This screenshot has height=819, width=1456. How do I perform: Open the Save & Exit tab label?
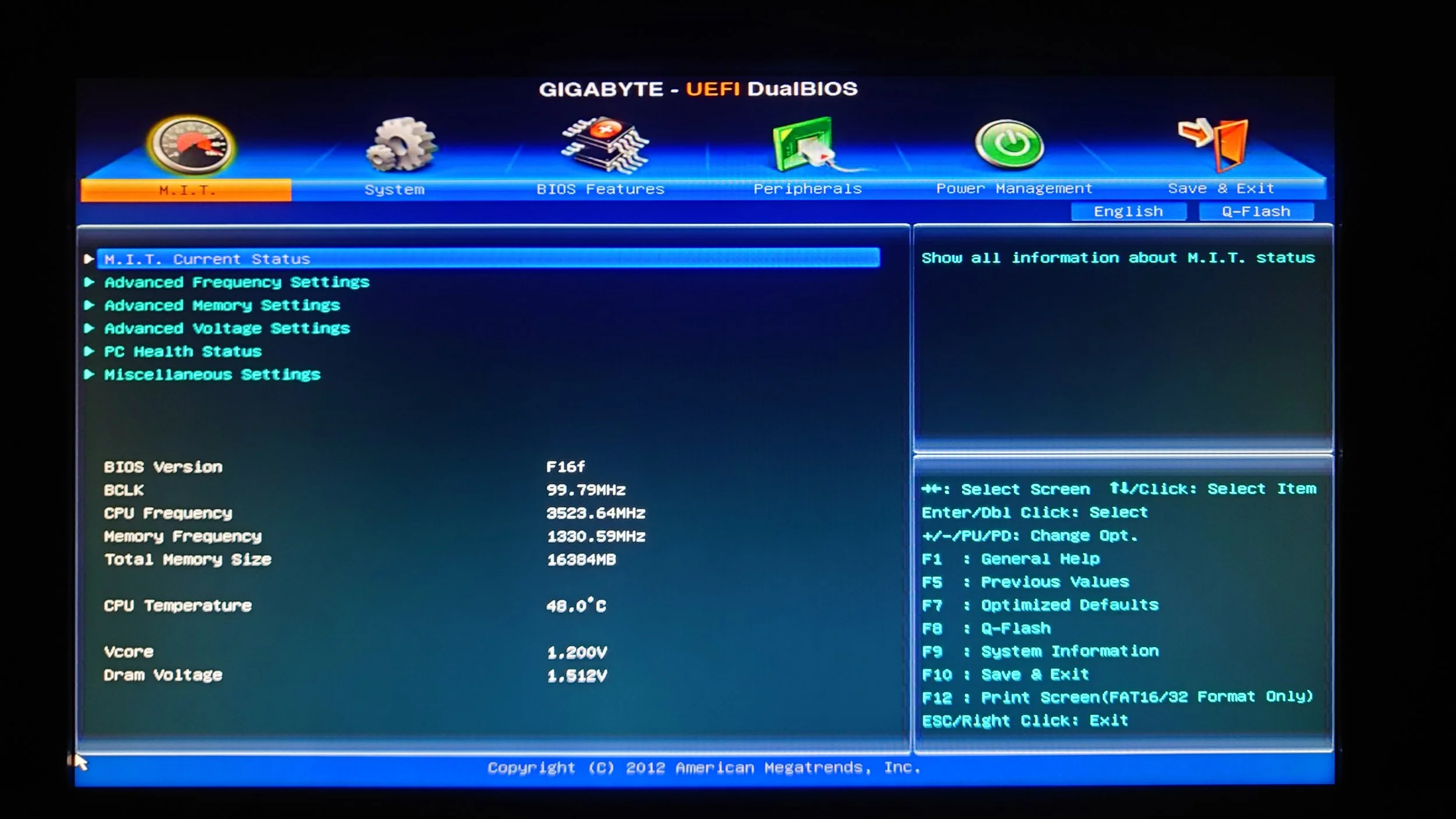click(1221, 188)
